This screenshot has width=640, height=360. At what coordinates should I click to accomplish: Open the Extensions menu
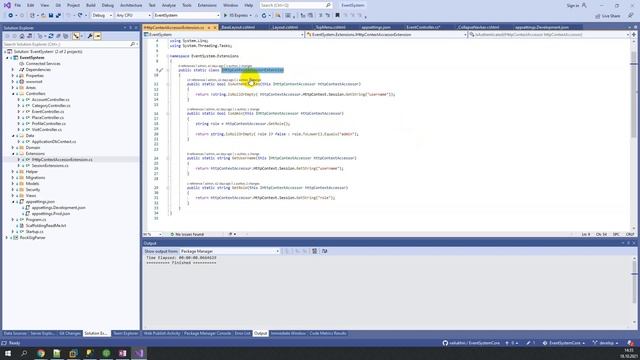pyautogui.click(x=207, y=5)
